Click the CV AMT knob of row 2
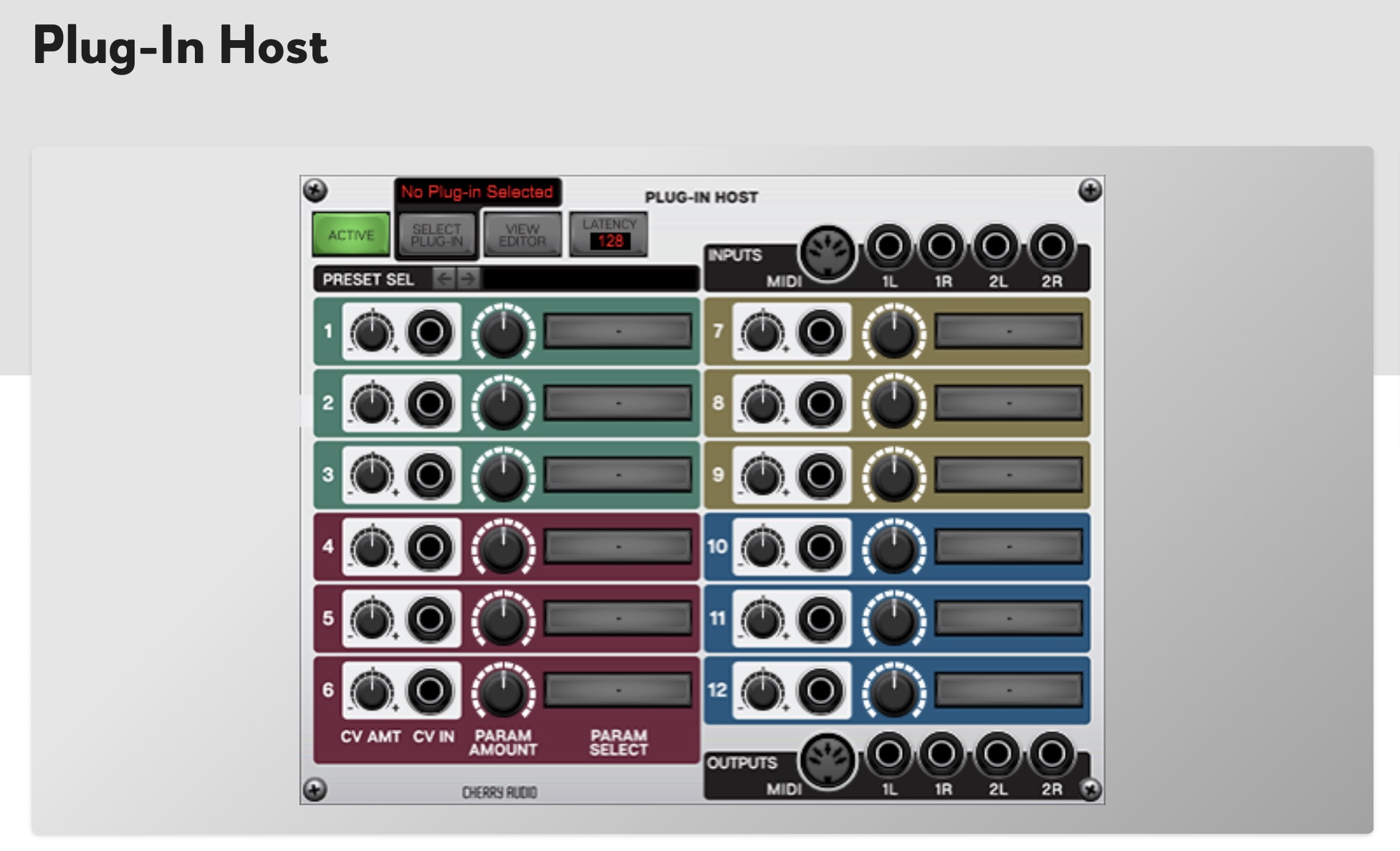This screenshot has width=1400, height=851. pos(372,405)
